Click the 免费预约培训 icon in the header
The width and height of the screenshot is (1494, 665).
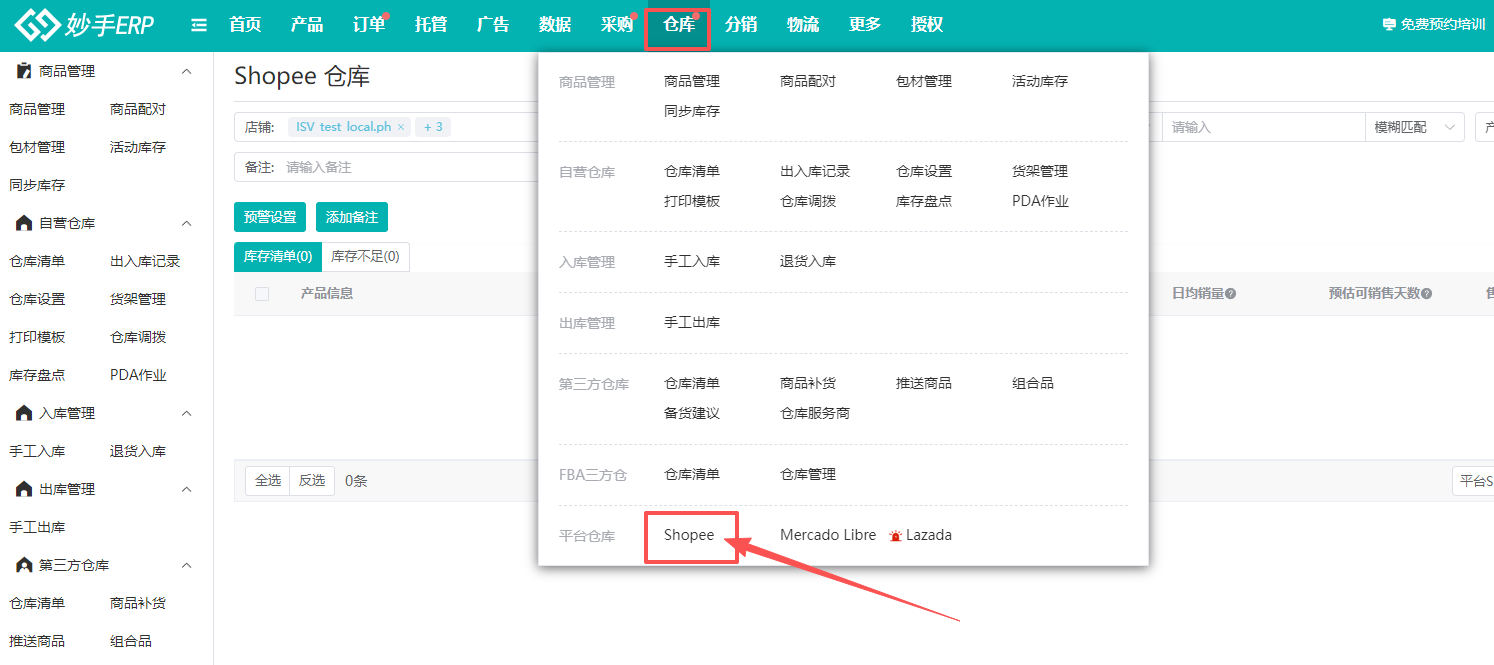click(x=1388, y=24)
